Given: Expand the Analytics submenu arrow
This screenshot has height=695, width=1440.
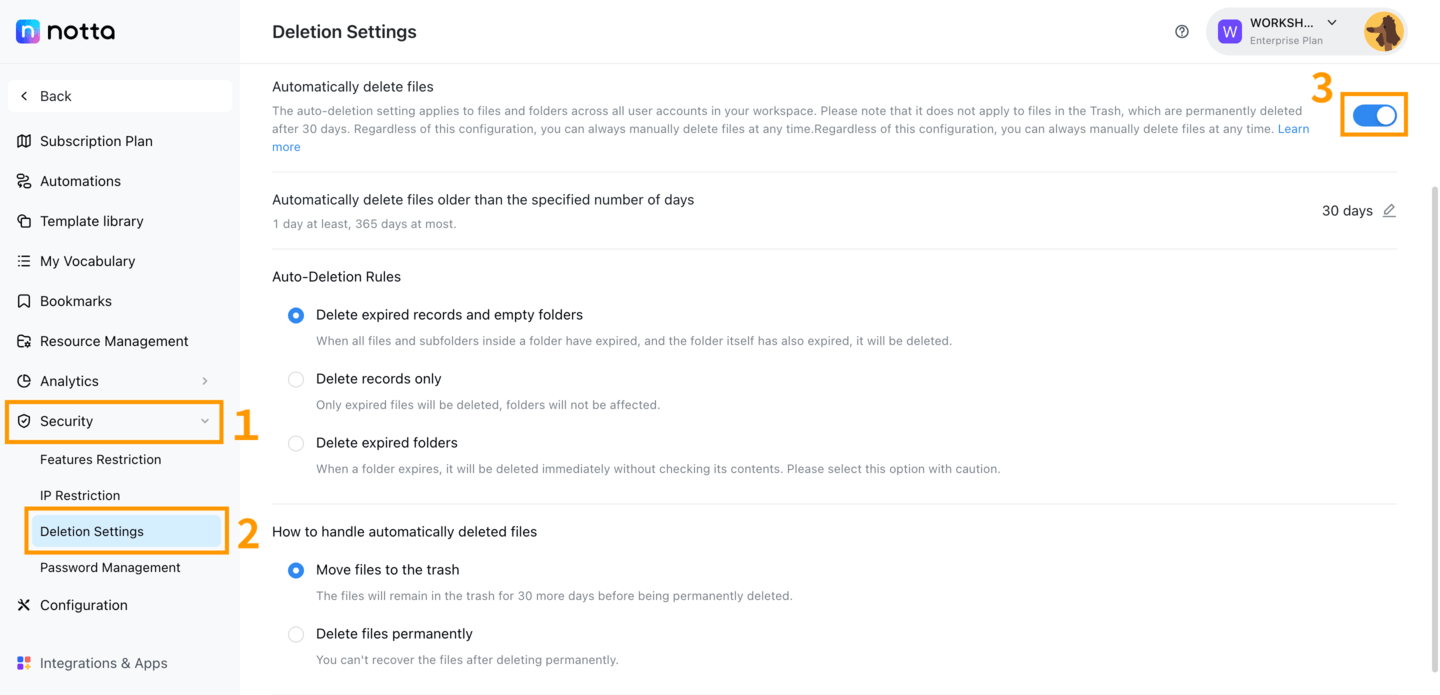Looking at the screenshot, I should [x=205, y=381].
